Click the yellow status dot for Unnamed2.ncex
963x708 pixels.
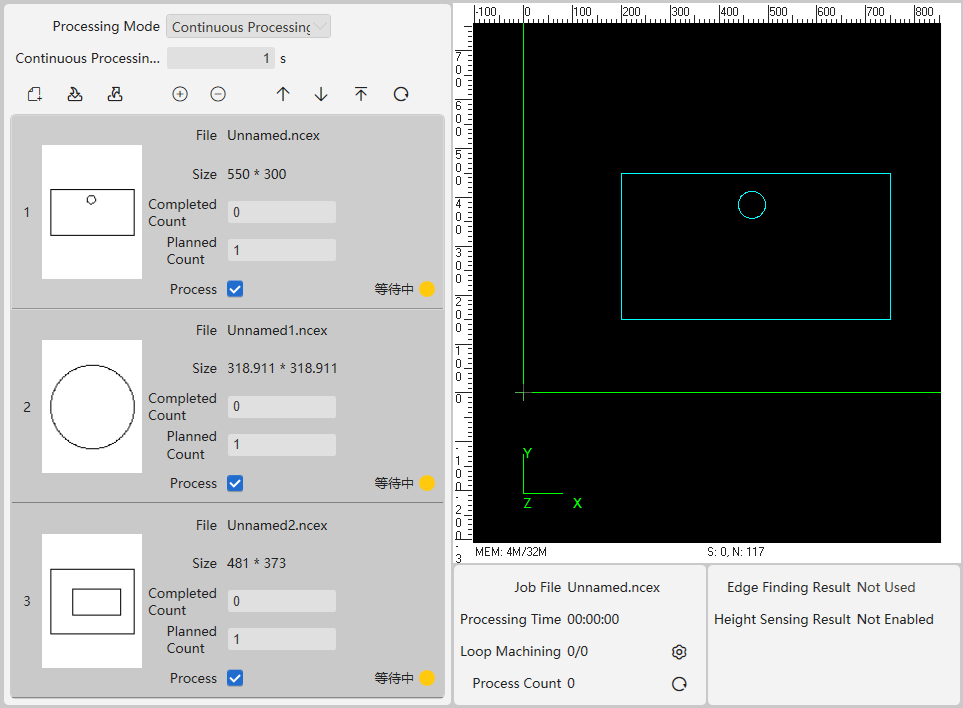[427, 678]
